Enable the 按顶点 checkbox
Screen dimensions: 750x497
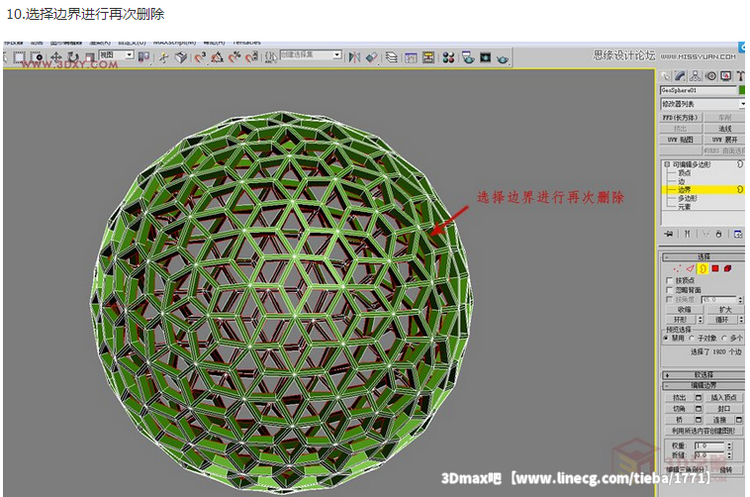pos(670,281)
